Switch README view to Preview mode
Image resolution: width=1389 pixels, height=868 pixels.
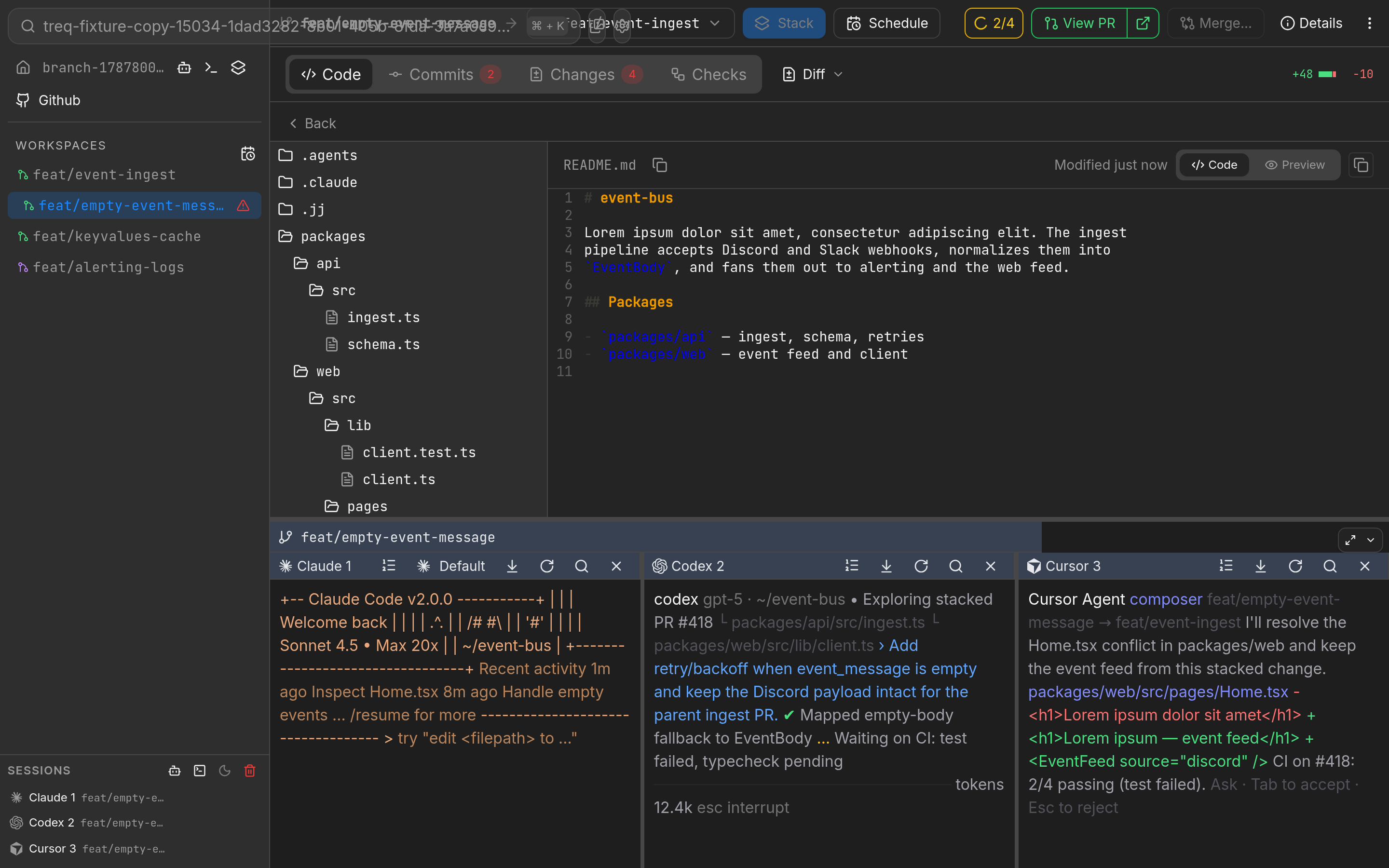tap(1294, 165)
